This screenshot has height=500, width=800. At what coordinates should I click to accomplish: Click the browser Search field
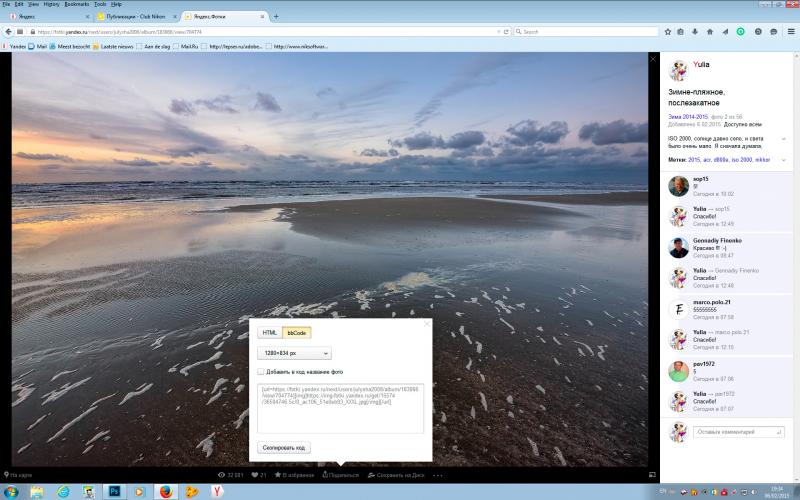586,32
